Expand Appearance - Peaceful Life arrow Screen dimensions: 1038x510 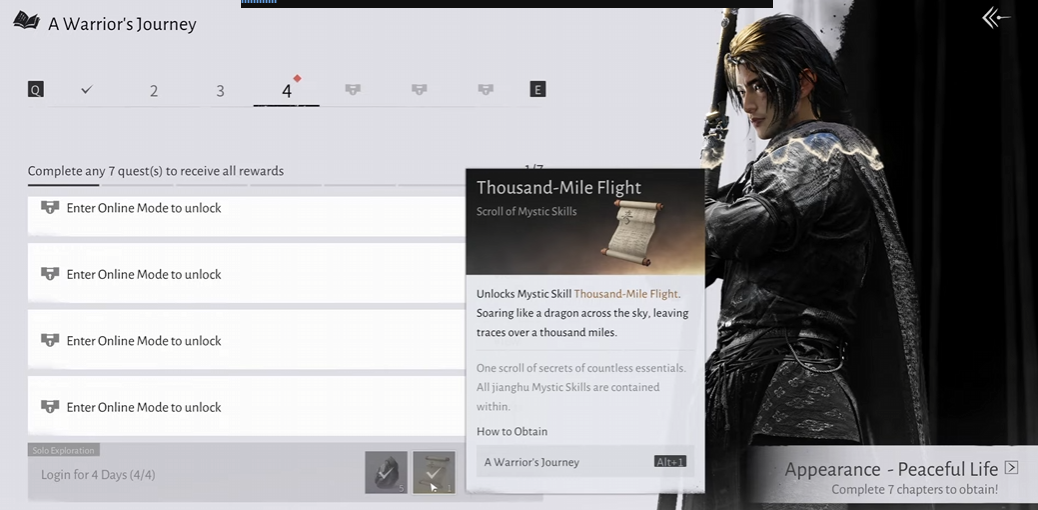coord(1011,468)
